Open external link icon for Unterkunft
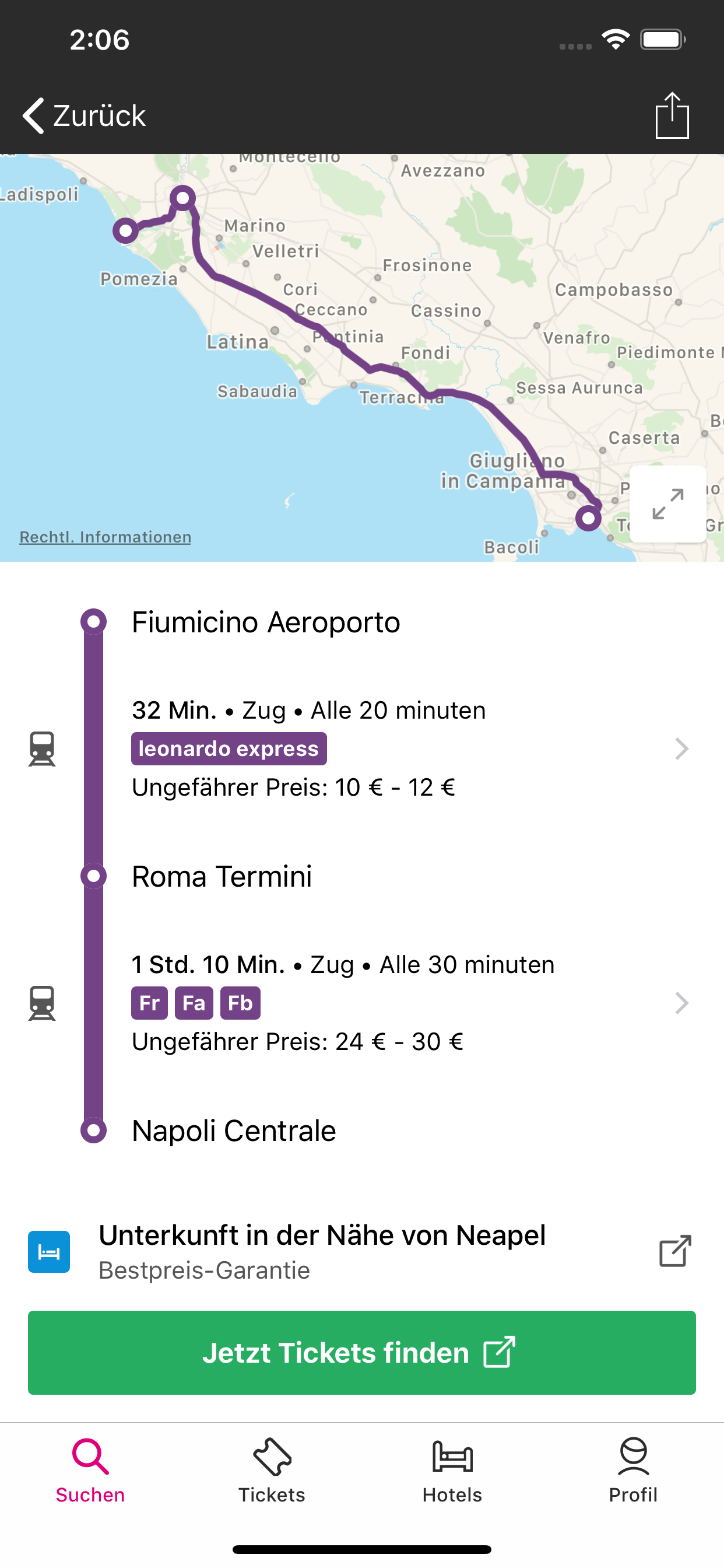This screenshot has width=724, height=1568. (x=676, y=1251)
